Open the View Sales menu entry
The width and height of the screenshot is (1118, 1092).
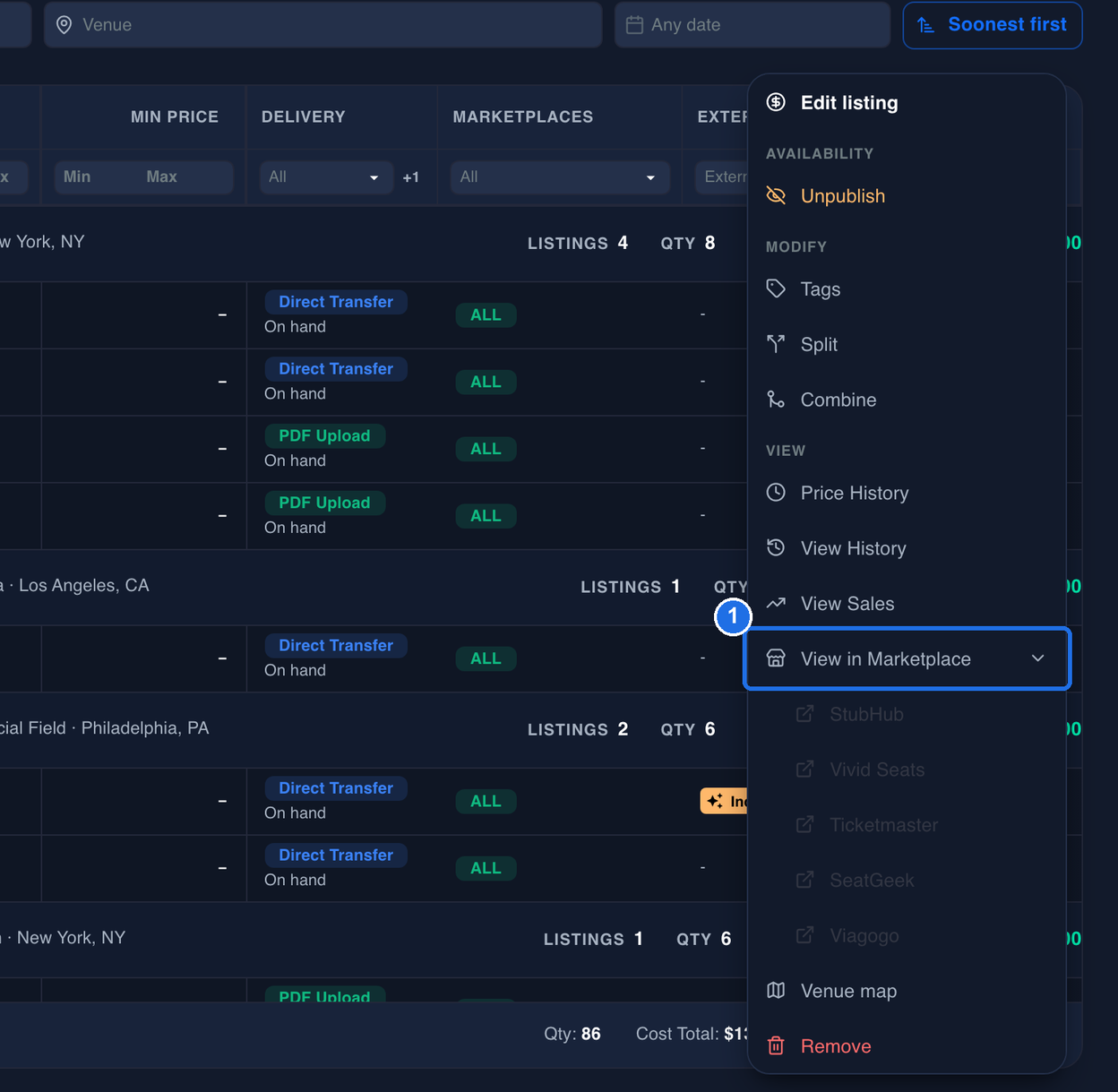point(907,605)
